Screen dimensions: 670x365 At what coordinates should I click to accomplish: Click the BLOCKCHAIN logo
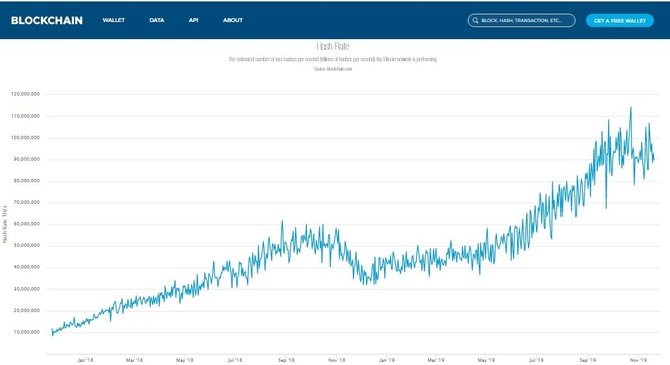(47, 21)
